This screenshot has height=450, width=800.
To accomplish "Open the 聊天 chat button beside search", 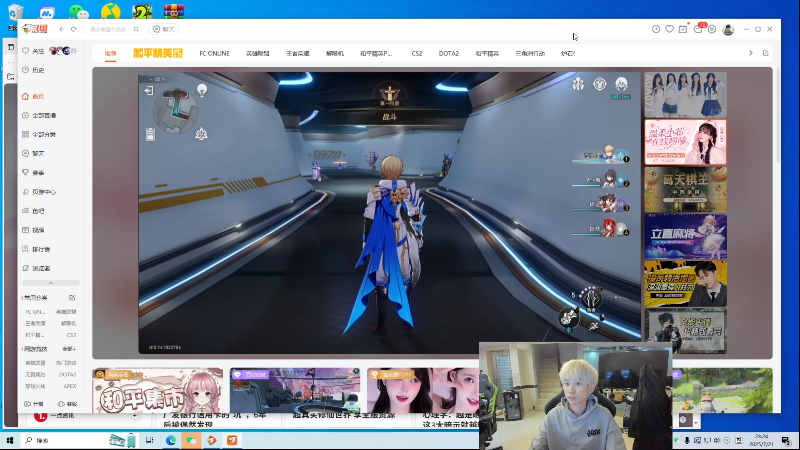I will click(164, 29).
